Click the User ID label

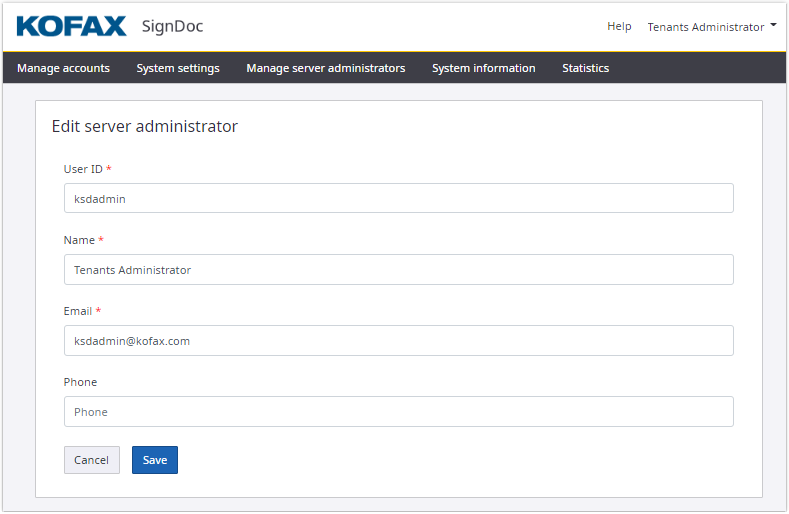tap(83, 169)
